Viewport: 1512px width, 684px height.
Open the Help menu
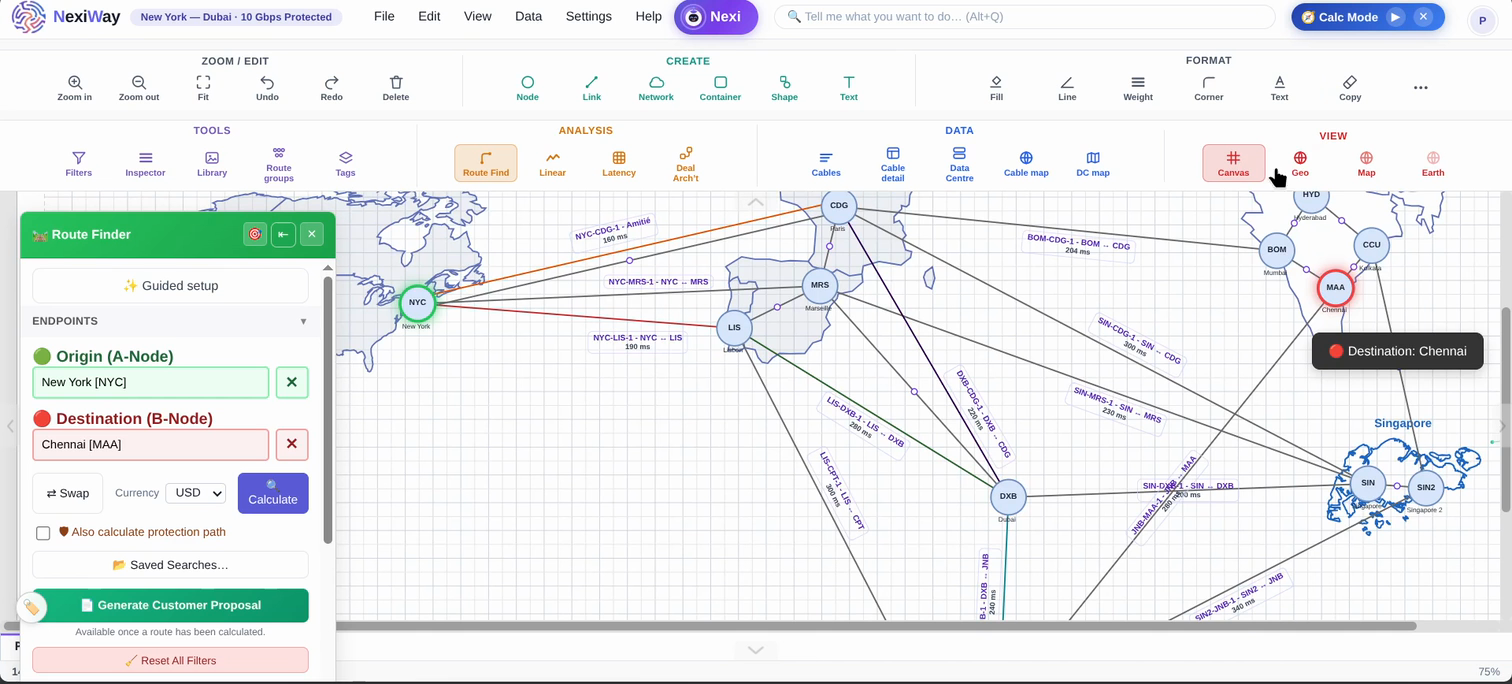point(648,17)
